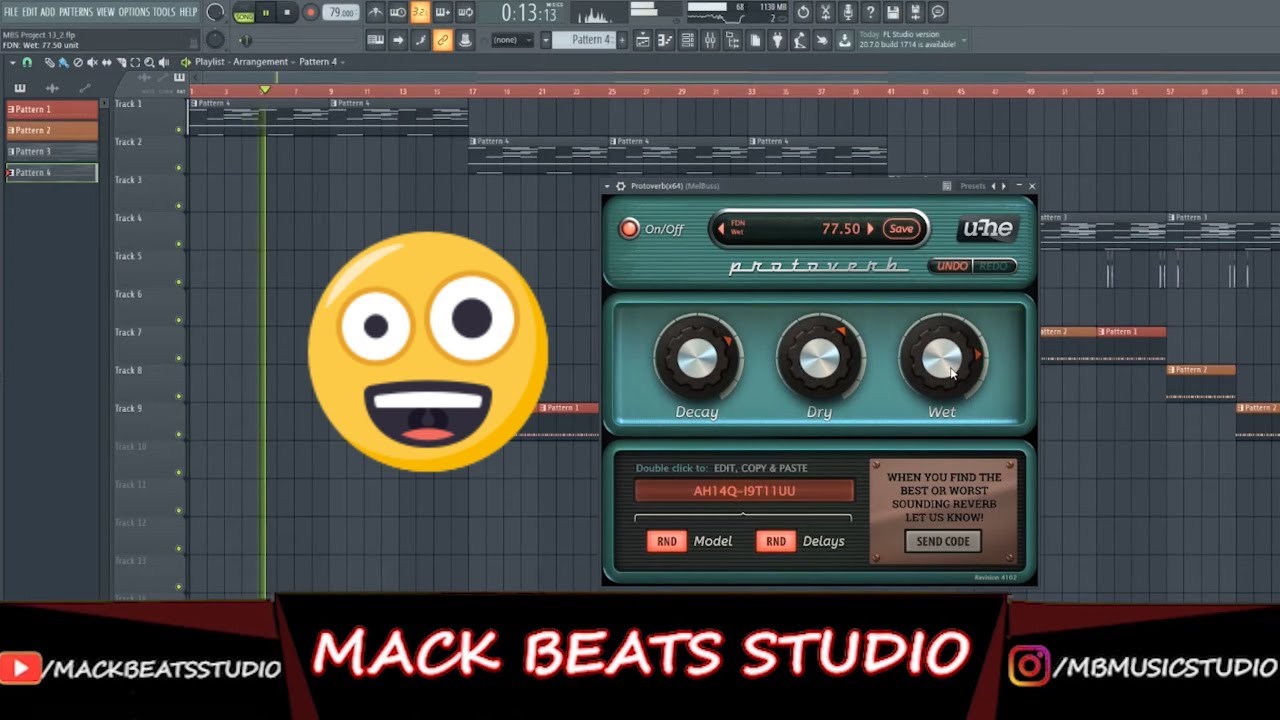Click the download update icon

[x=845, y=40]
